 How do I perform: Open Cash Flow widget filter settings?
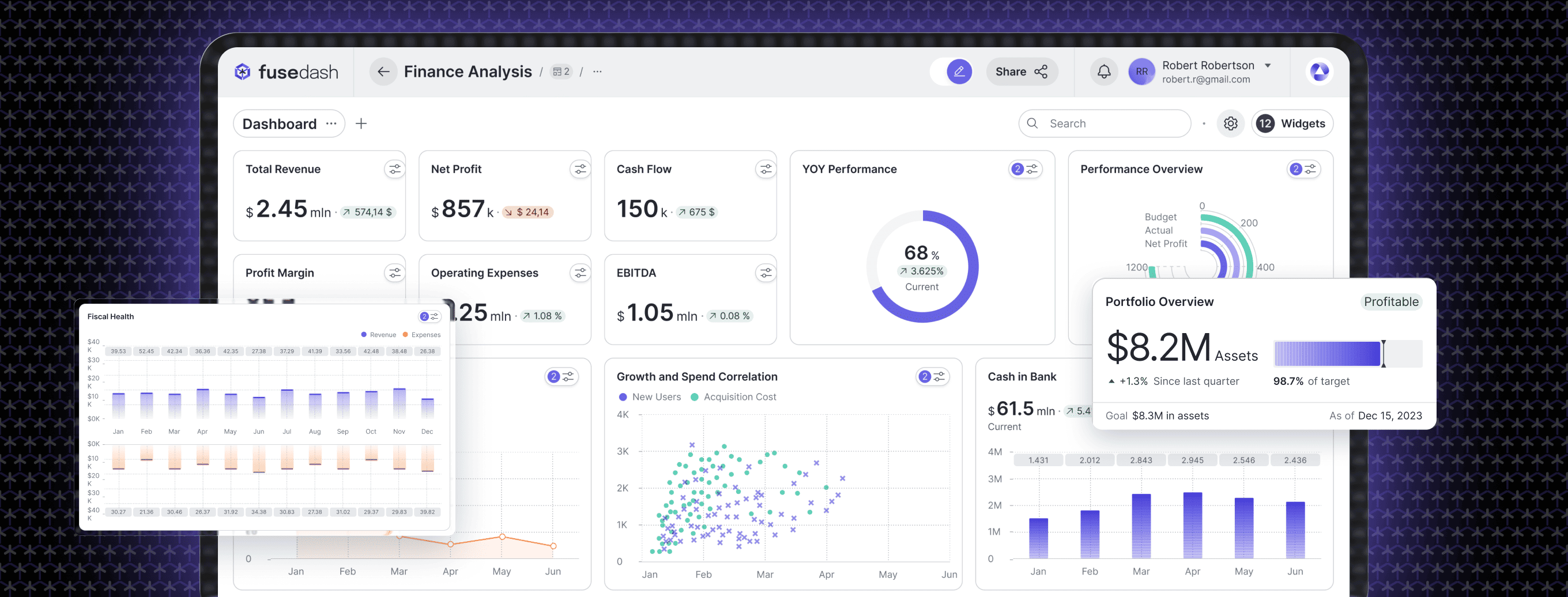[766, 169]
